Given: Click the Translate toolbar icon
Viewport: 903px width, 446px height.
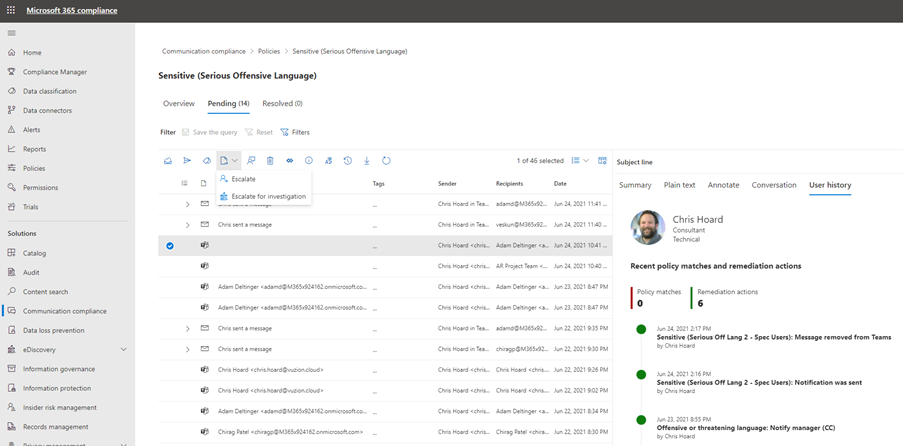Looking at the screenshot, I should [328, 161].
